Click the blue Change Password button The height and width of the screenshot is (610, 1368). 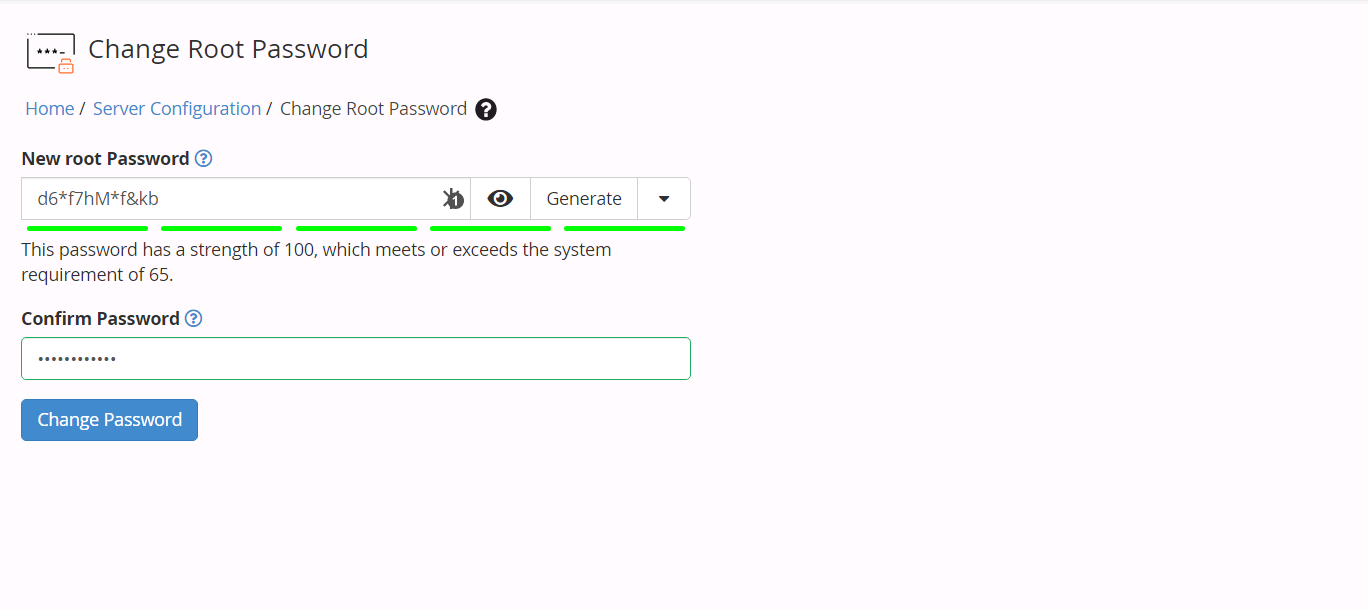click(x=109, y=420)
